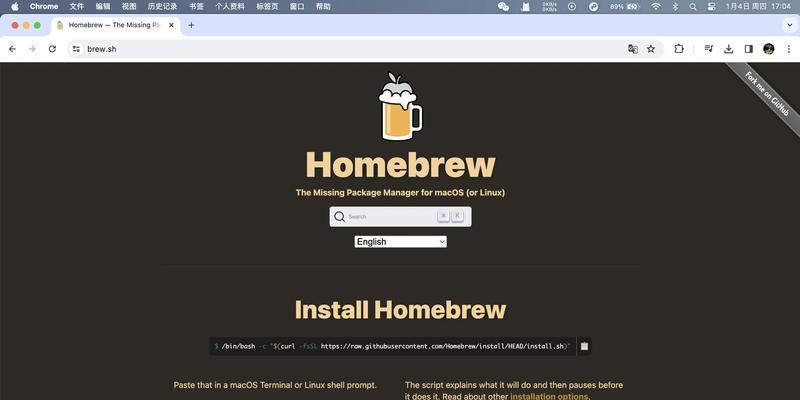
Task: Bookmark this page with the star icon
Action: [651, 49]
